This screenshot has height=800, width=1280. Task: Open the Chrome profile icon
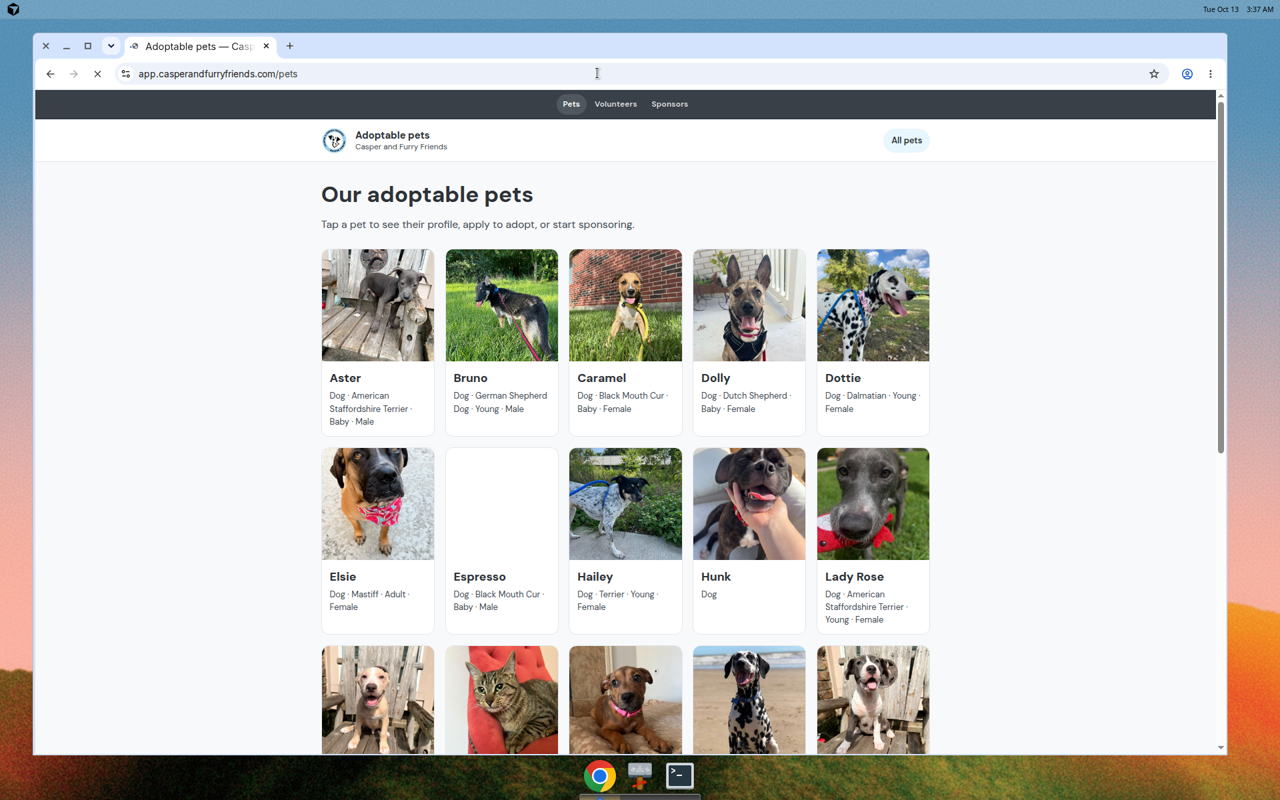click(1187, 74)
